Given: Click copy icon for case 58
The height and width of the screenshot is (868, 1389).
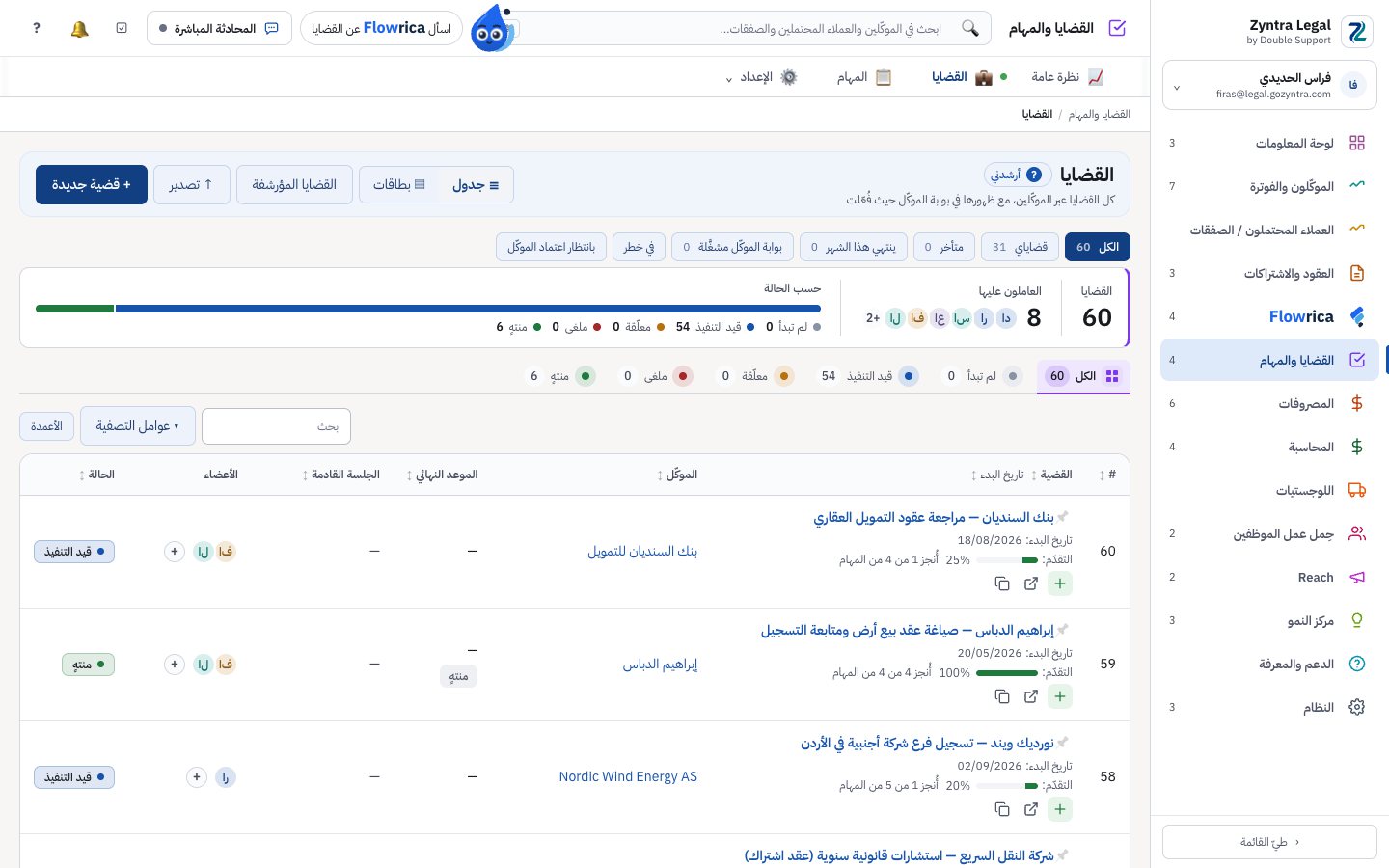Looking at the screenshot, I should [1002, 809].
